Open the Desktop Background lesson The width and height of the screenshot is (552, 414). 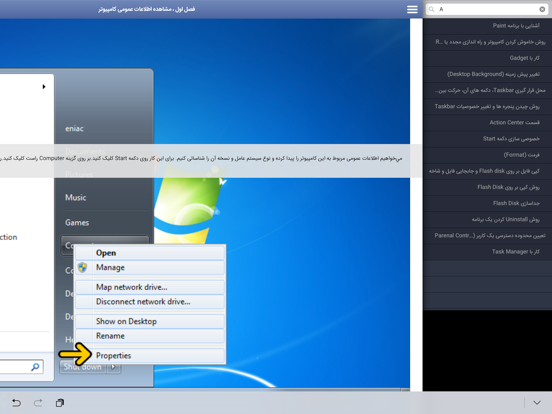487,74
